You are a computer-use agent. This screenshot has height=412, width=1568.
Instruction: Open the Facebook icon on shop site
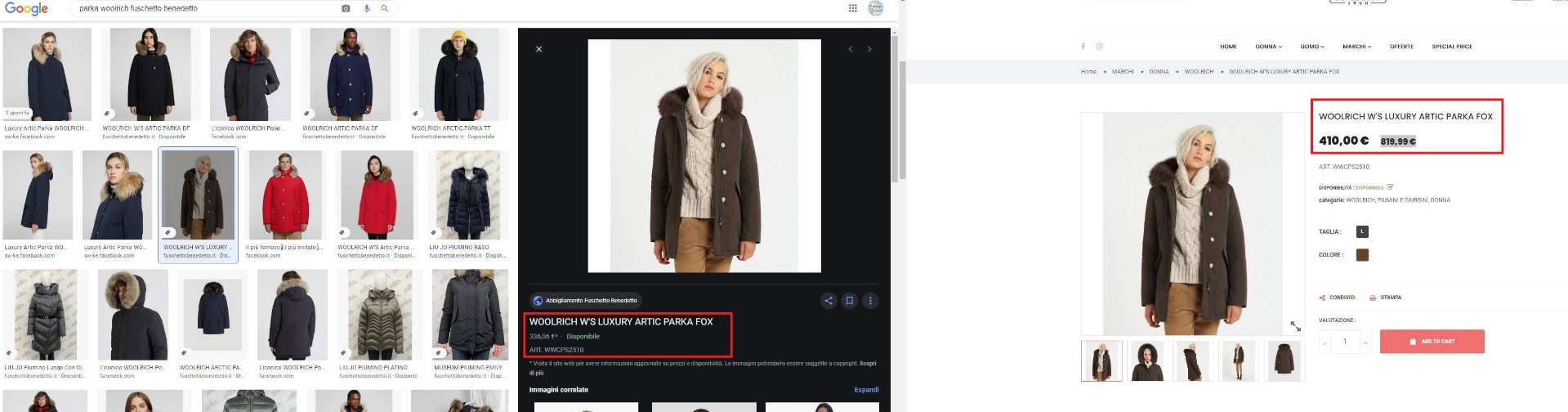tap(1083, 47)
